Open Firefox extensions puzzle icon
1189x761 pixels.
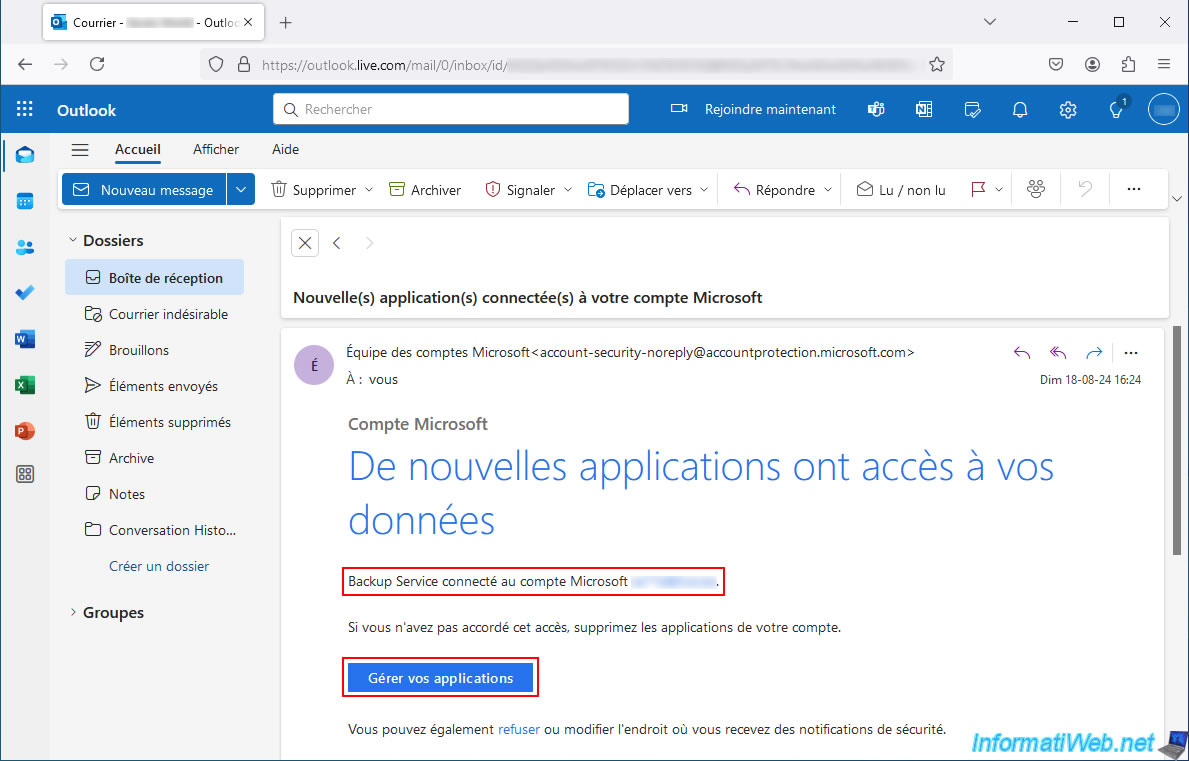tap(1128, 64)
